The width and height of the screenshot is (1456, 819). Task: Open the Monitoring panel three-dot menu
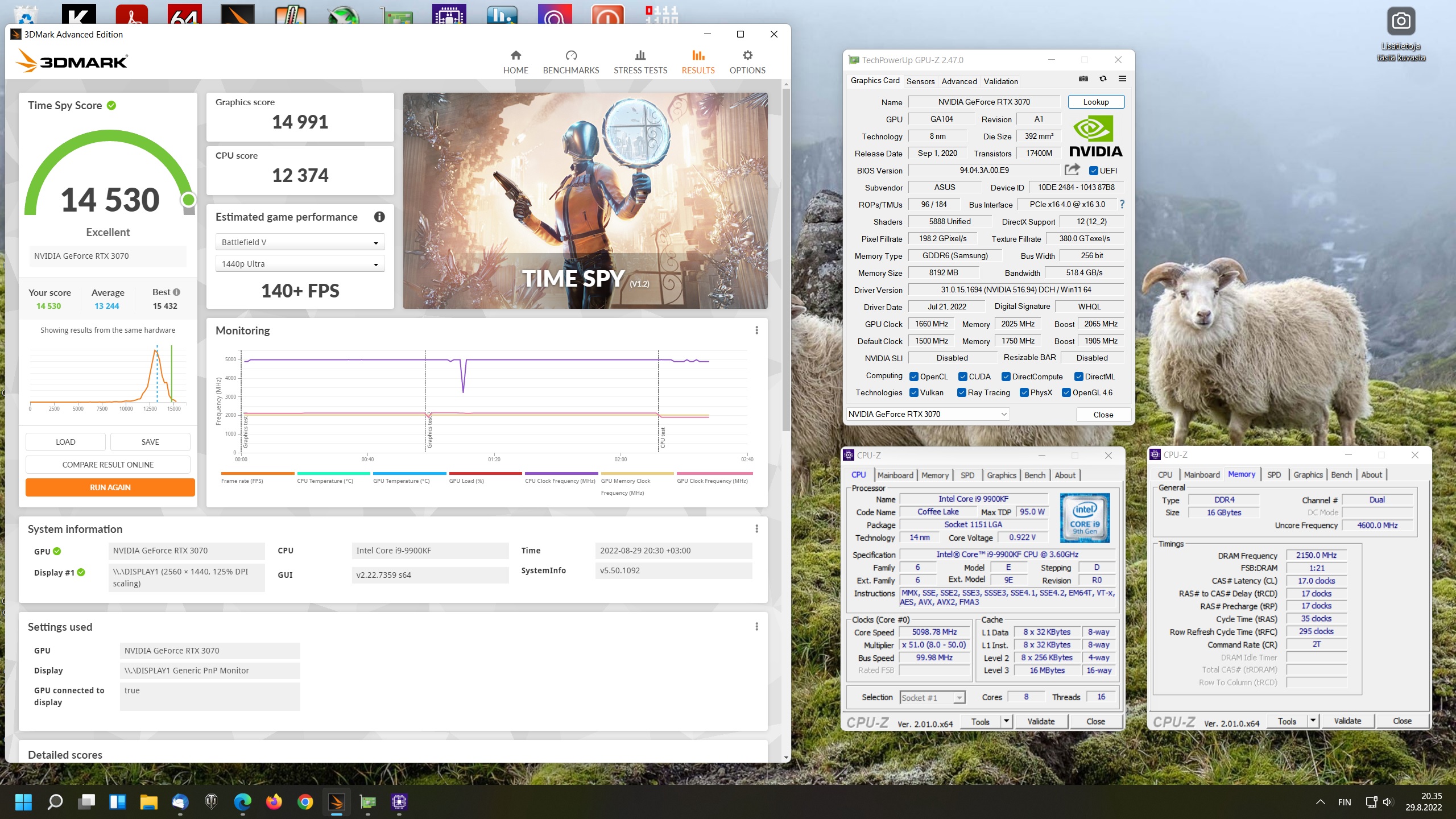click(756, 330)
